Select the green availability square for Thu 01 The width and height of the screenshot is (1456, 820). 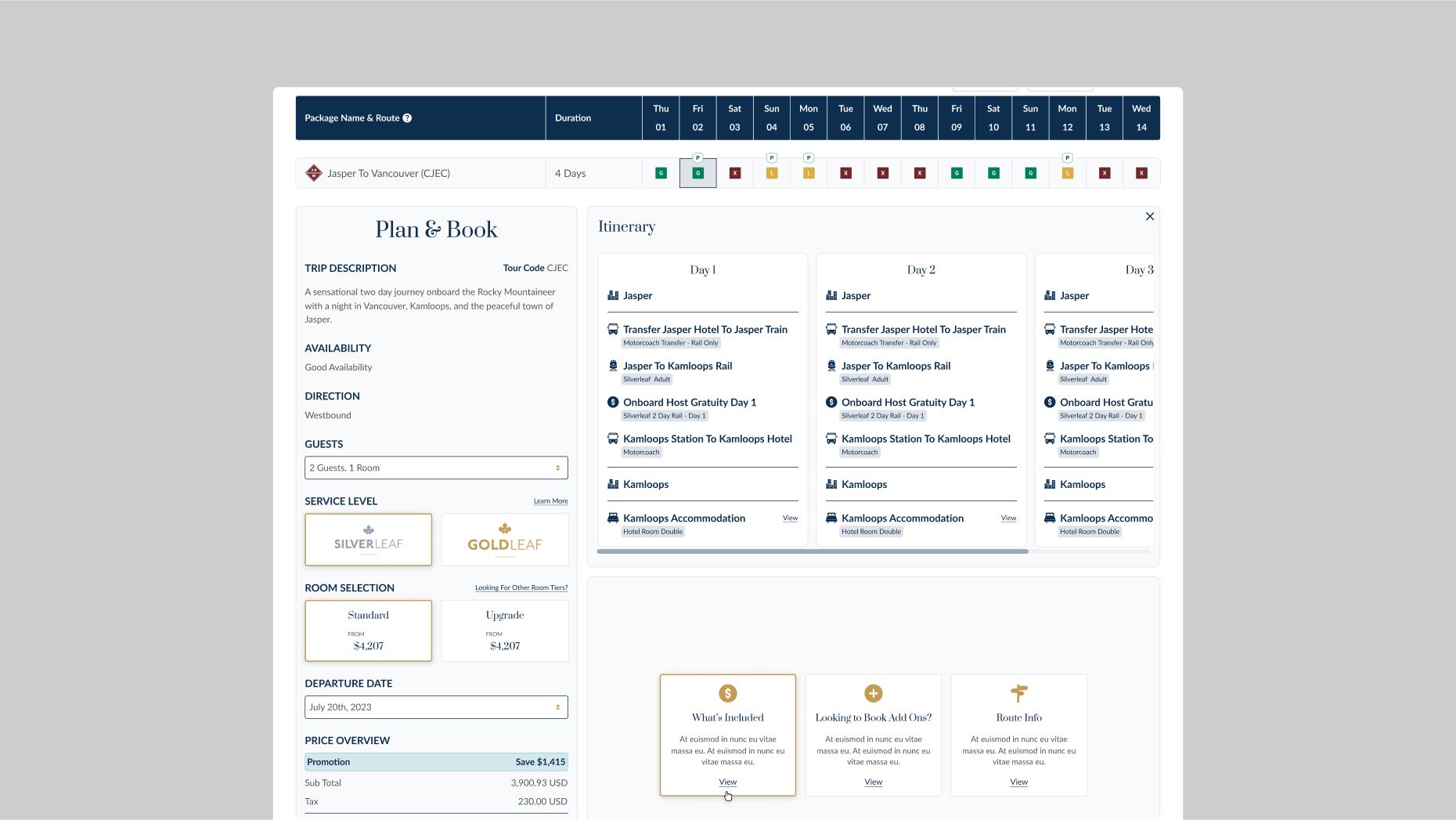(x=661, y=173)
